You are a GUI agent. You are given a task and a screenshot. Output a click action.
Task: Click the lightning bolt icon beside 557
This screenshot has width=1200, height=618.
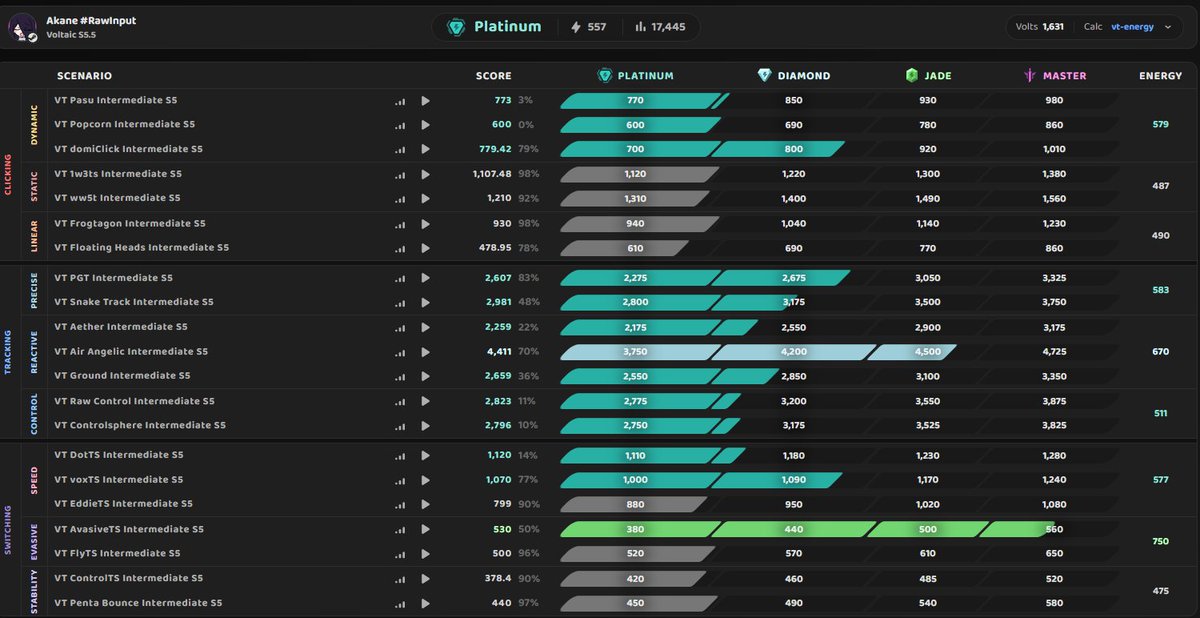pos(575,27)
